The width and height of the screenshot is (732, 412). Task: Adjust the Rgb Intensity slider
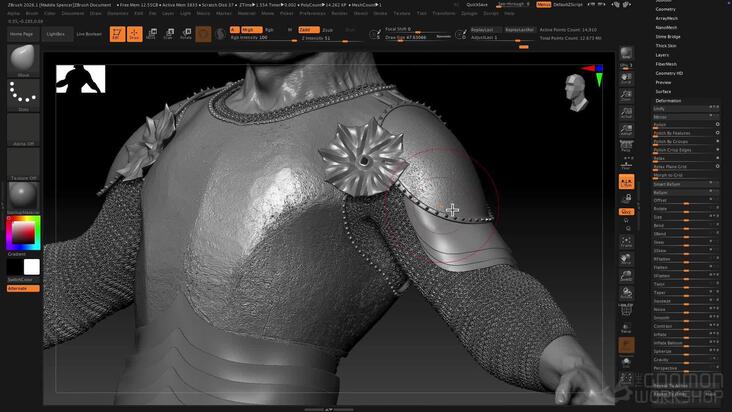pos(264,38)
